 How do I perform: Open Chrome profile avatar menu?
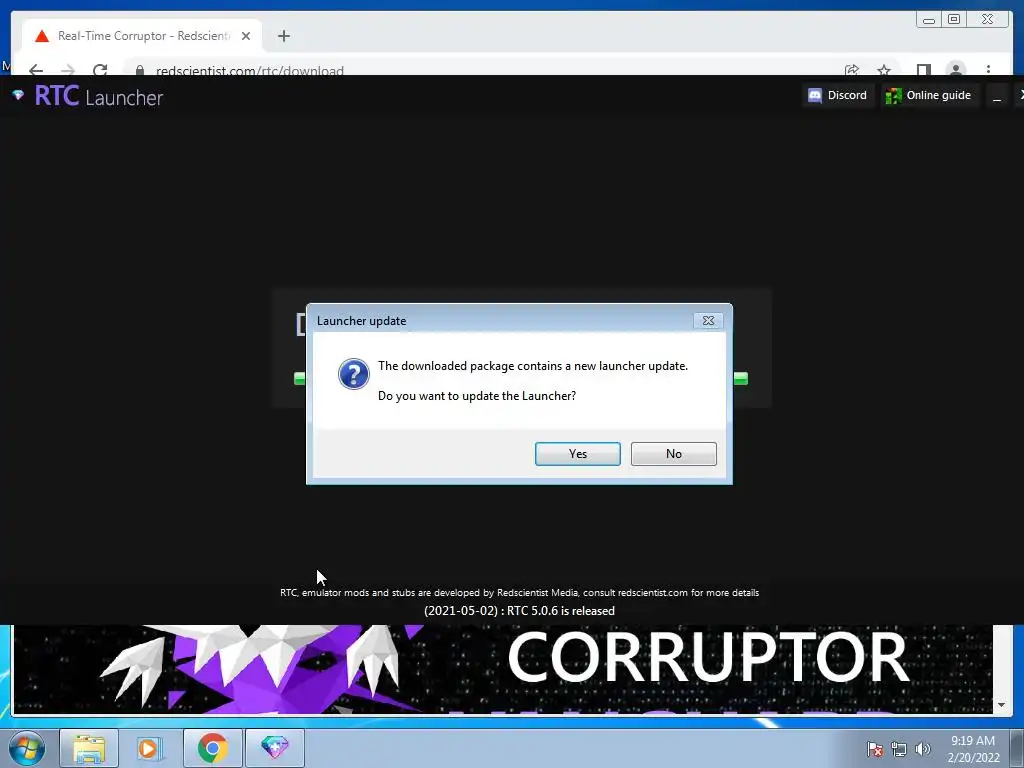(x=955, y=69)
